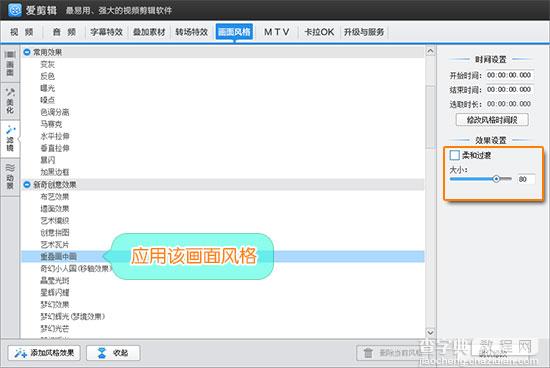Select the 曝光 effect

47,88
